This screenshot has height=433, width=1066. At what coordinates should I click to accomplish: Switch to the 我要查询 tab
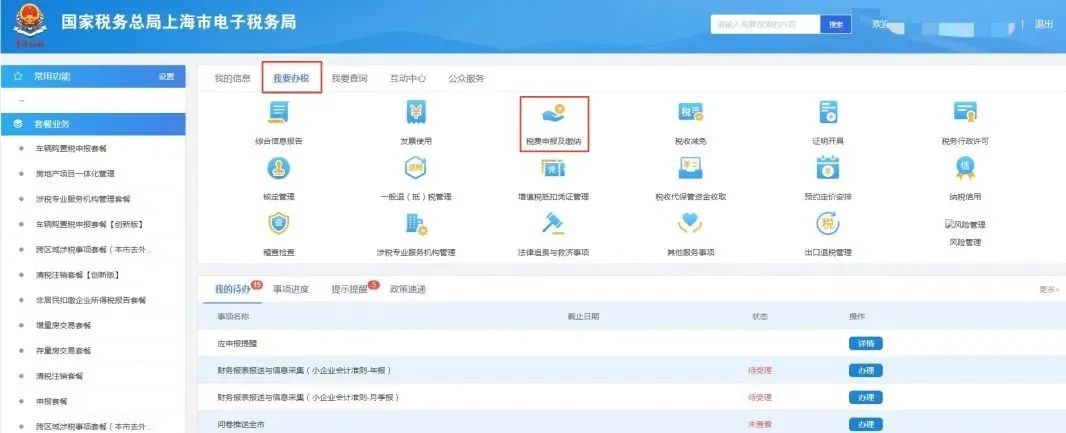click(349, 78)
